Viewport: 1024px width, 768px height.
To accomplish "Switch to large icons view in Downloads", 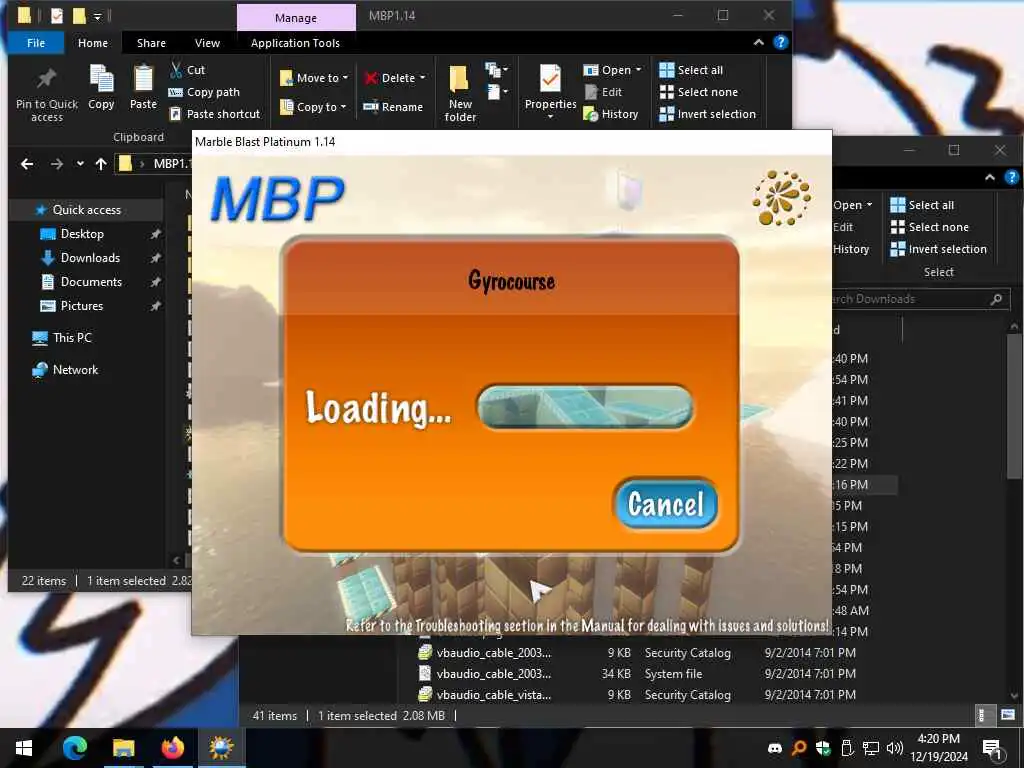I will click(x=1008, y=715).
